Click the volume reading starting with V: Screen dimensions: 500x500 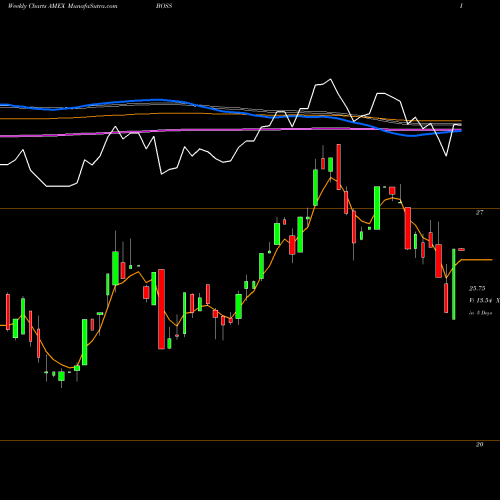[x=484, y=301]
